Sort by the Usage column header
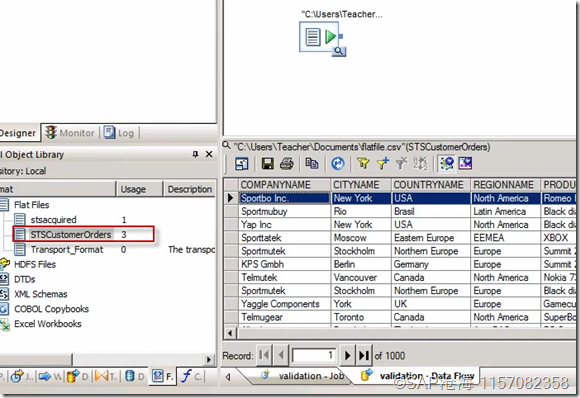 click(139, 189)
